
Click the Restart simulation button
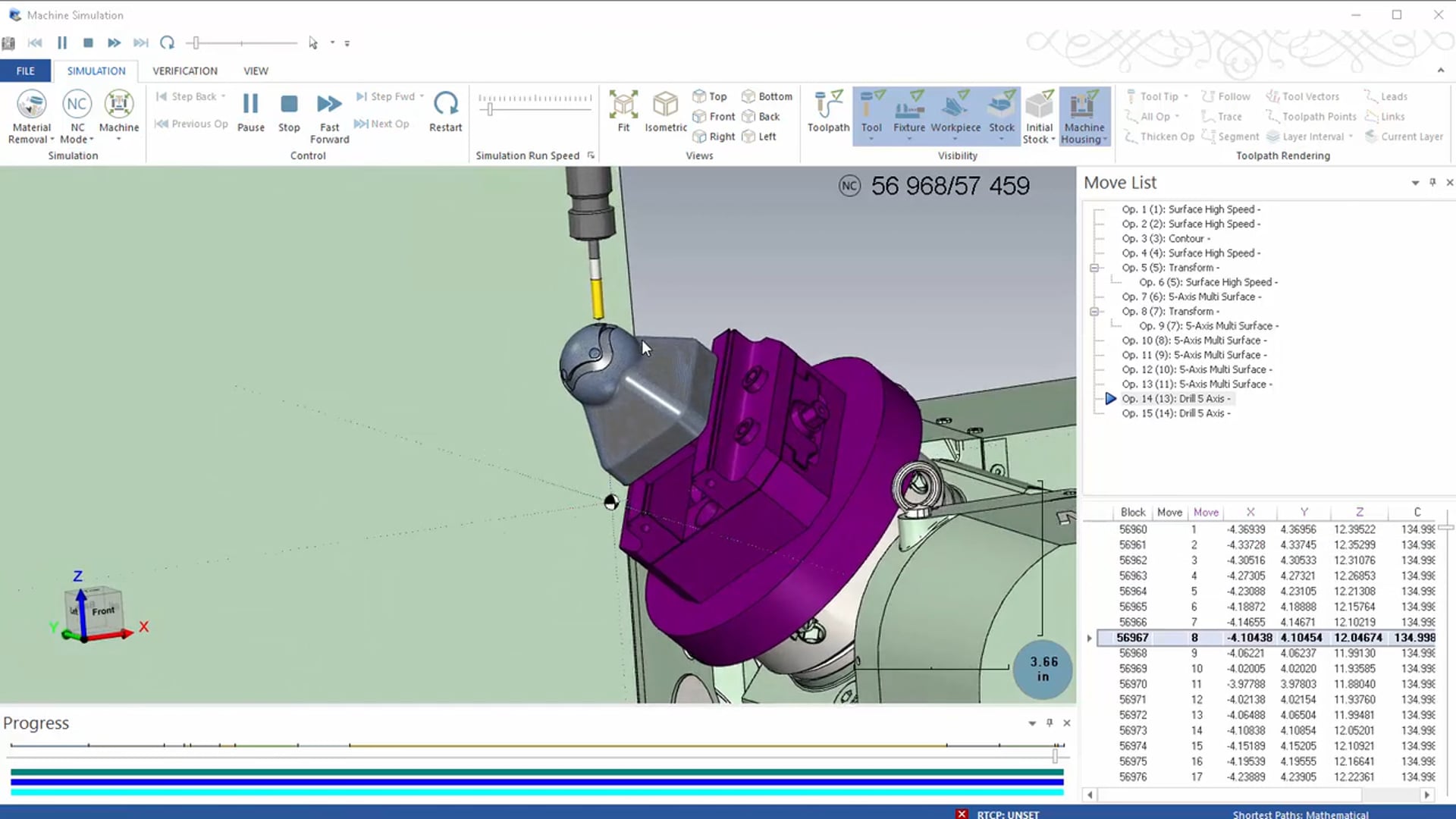[445, 110]
